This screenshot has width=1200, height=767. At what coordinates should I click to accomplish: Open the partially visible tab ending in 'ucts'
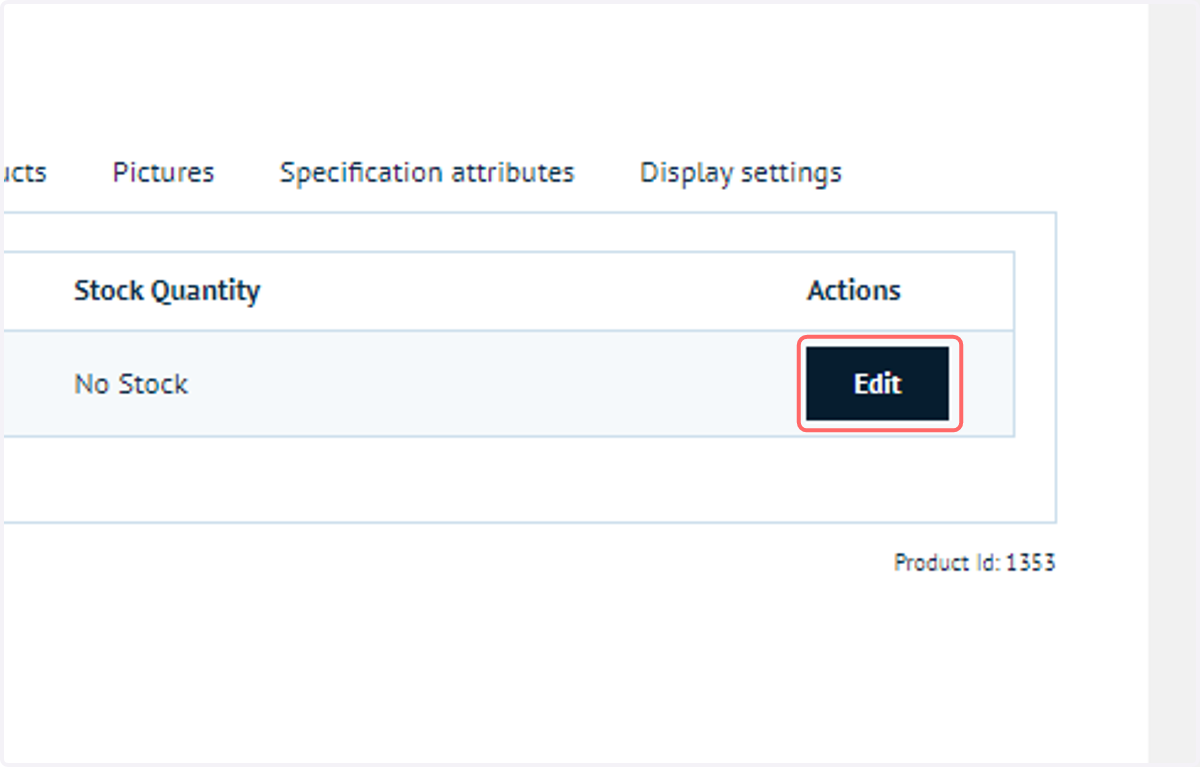coord(23,172)
